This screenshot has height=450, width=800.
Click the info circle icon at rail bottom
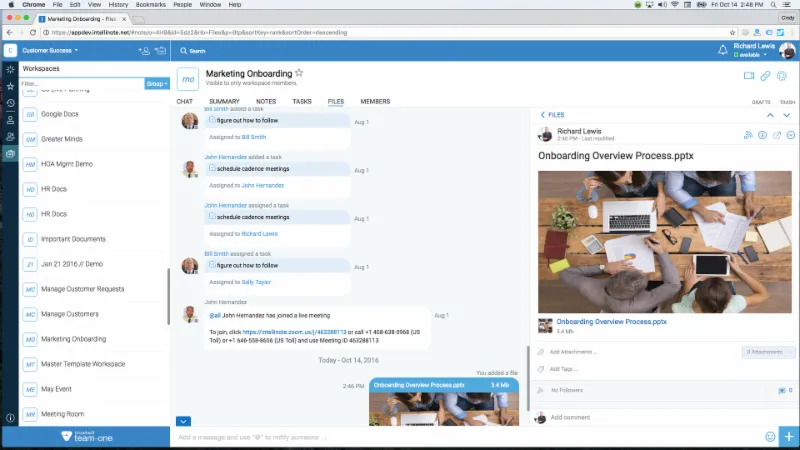(x=10, y=417)
